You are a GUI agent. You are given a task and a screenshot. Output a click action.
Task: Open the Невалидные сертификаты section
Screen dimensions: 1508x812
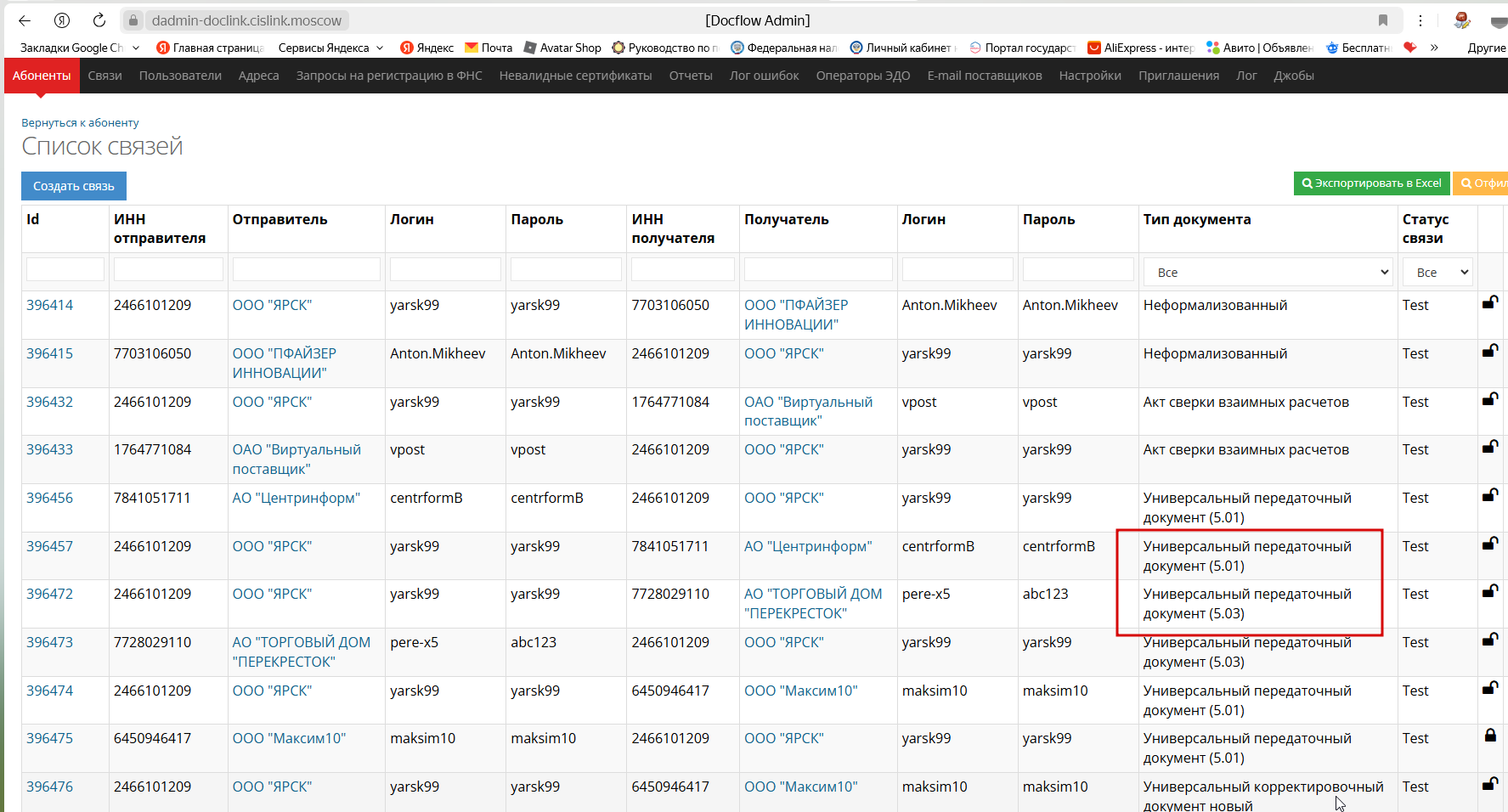click(576, 76)
